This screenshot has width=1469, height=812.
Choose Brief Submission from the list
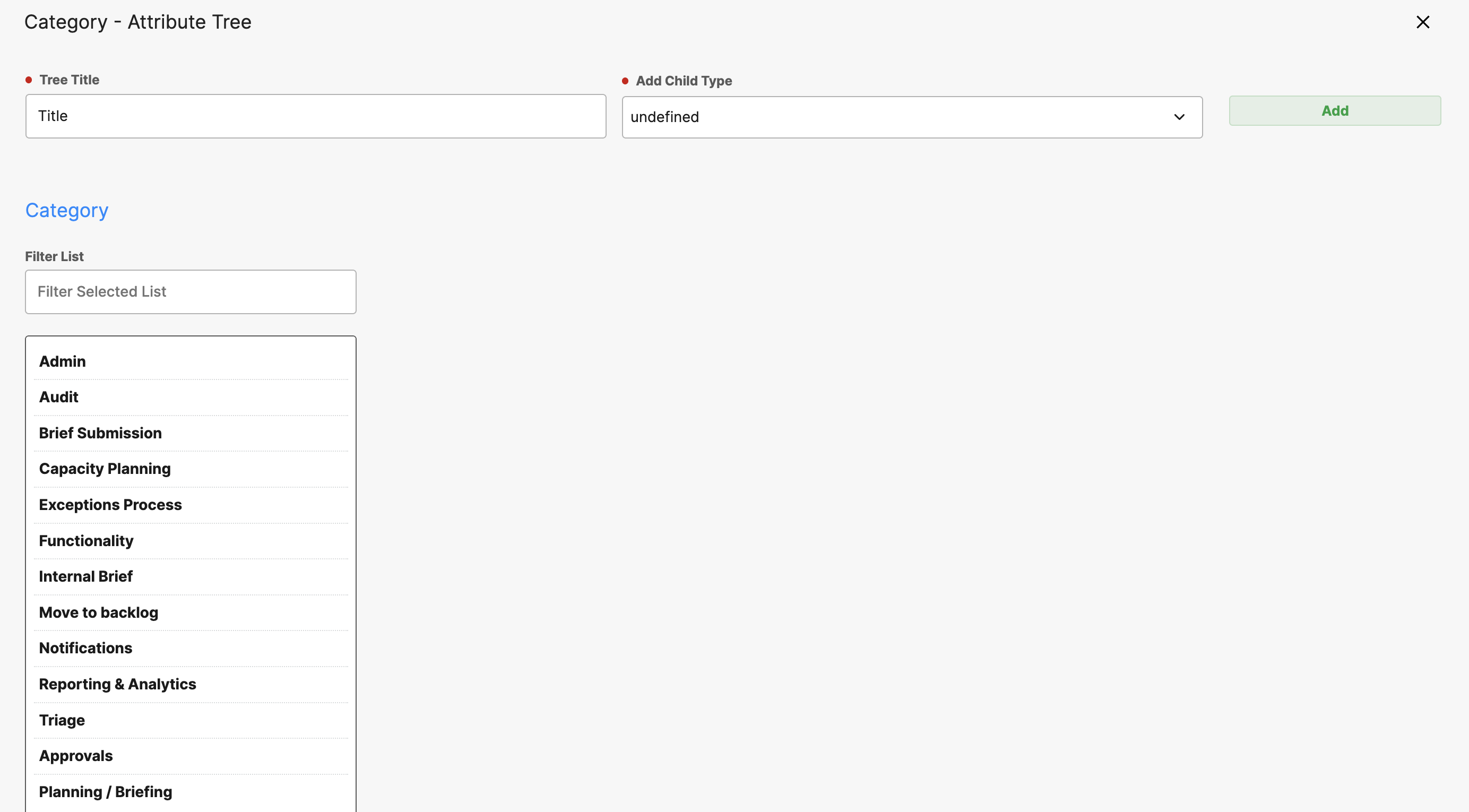point(100,433)
